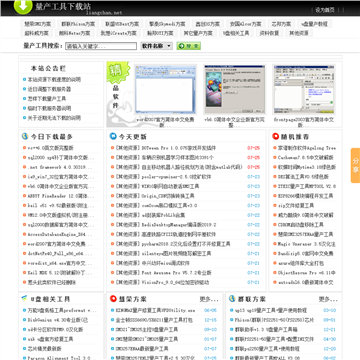Click the 群联方案 section header icon

(232, 299)
